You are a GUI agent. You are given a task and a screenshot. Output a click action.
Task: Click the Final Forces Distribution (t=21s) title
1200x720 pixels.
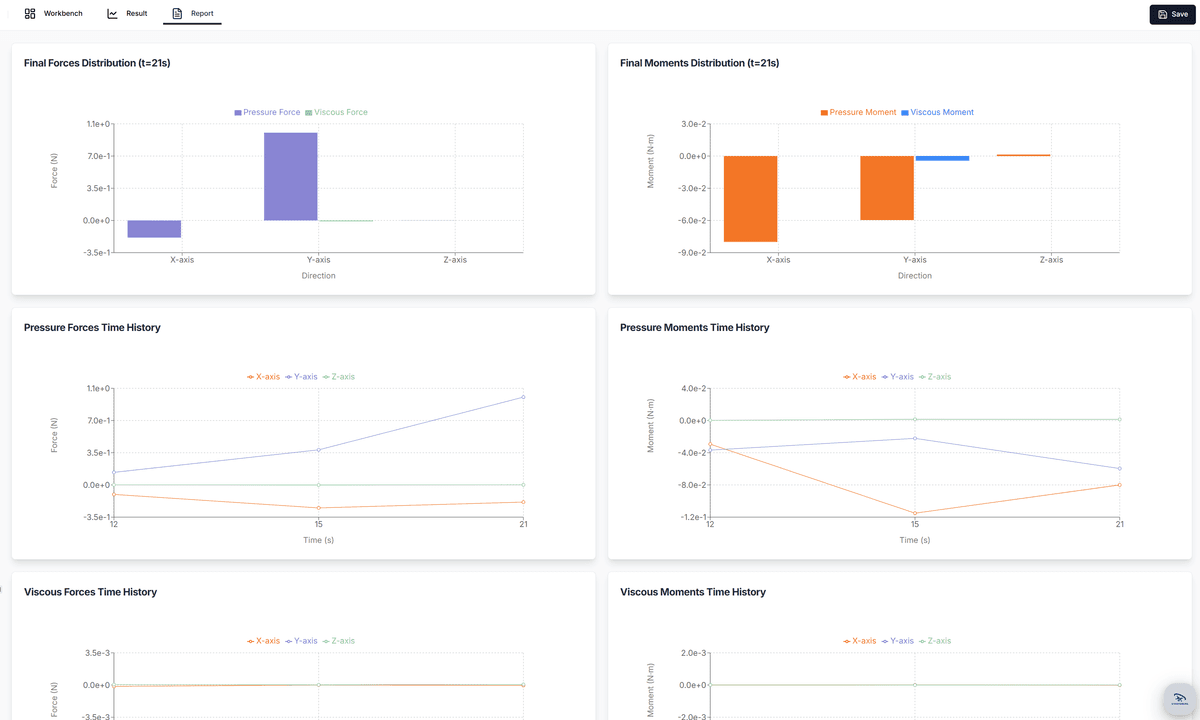[x=97, y=63]
